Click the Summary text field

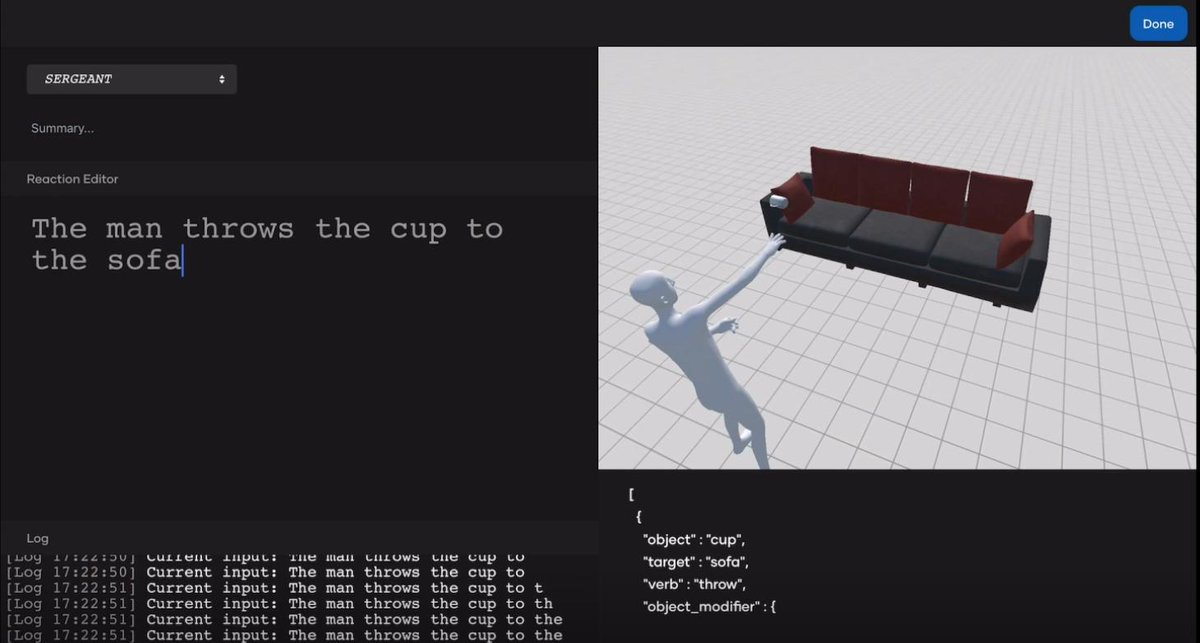tap(63, 128)
